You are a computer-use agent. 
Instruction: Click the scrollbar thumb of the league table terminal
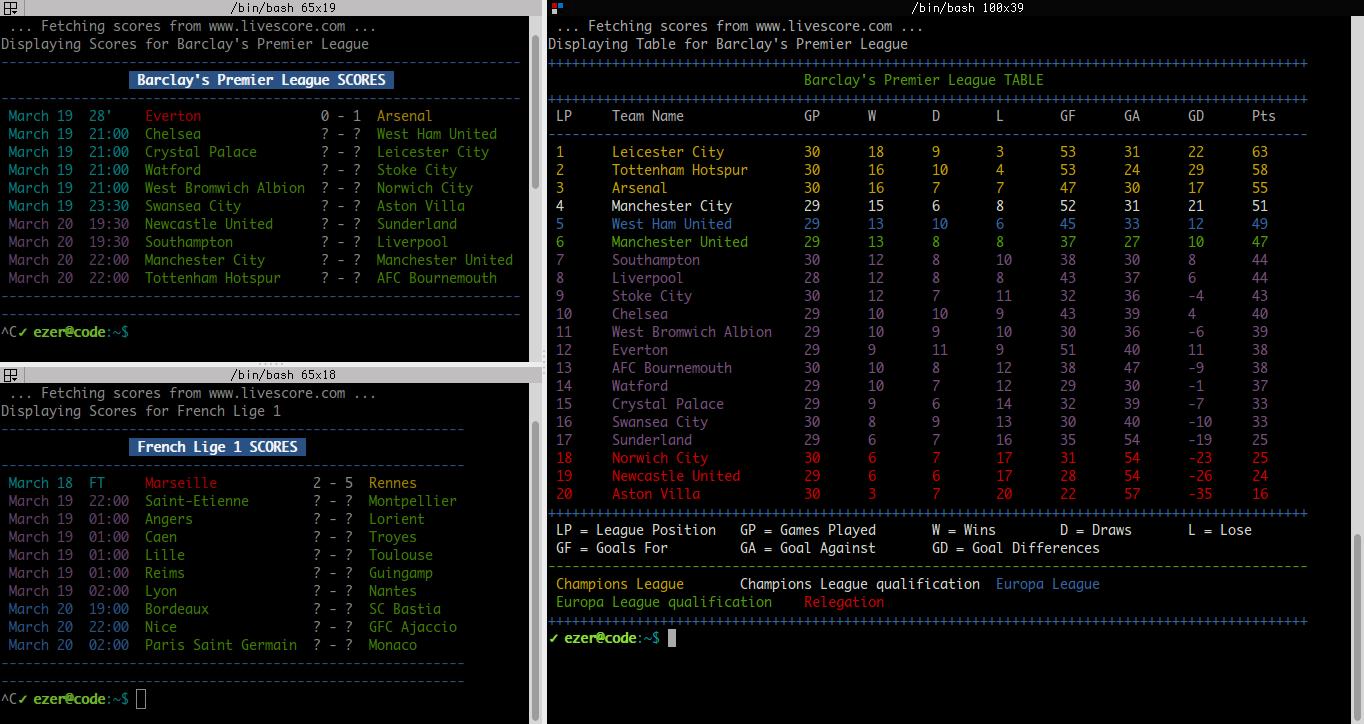pyautogui.click(x=1357, y=628)
